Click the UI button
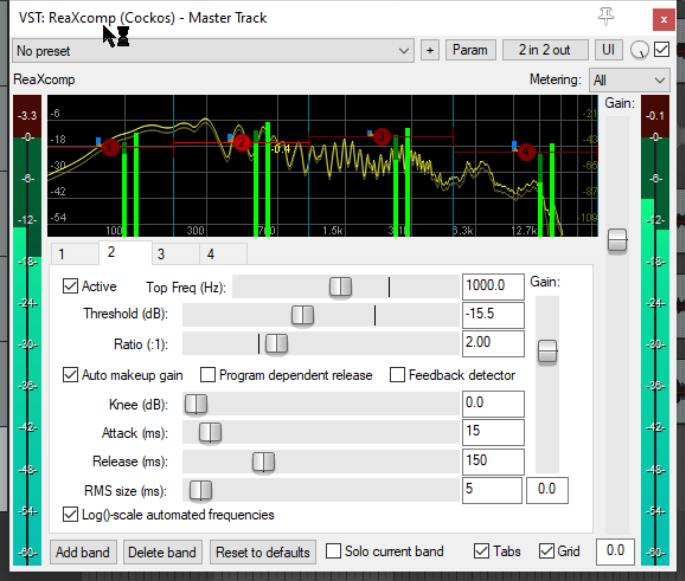Image resolution: width=685 pixels, height=581 pixels. click(x=609, y=50)
